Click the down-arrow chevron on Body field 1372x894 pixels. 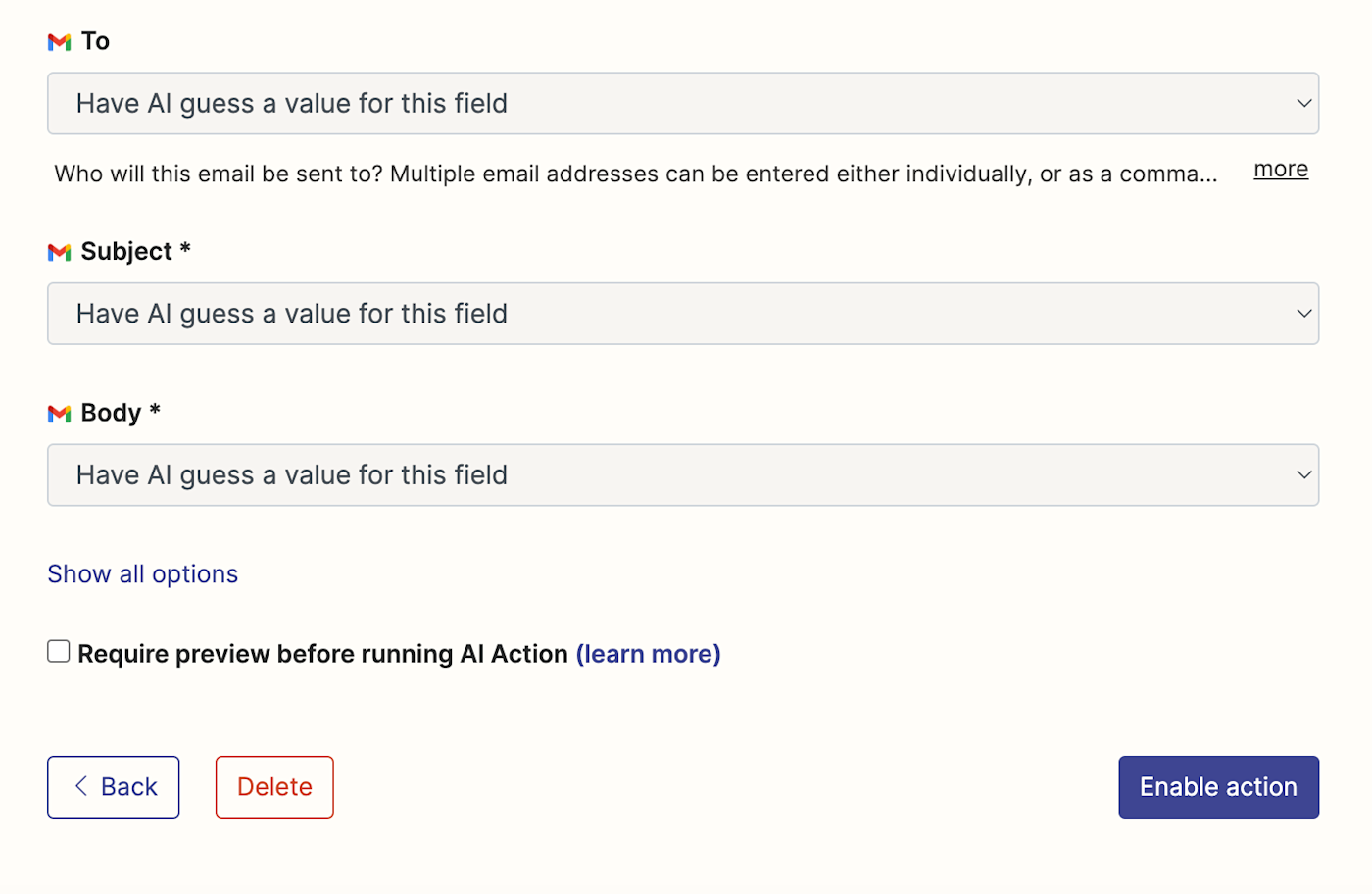click(1303, 475)
